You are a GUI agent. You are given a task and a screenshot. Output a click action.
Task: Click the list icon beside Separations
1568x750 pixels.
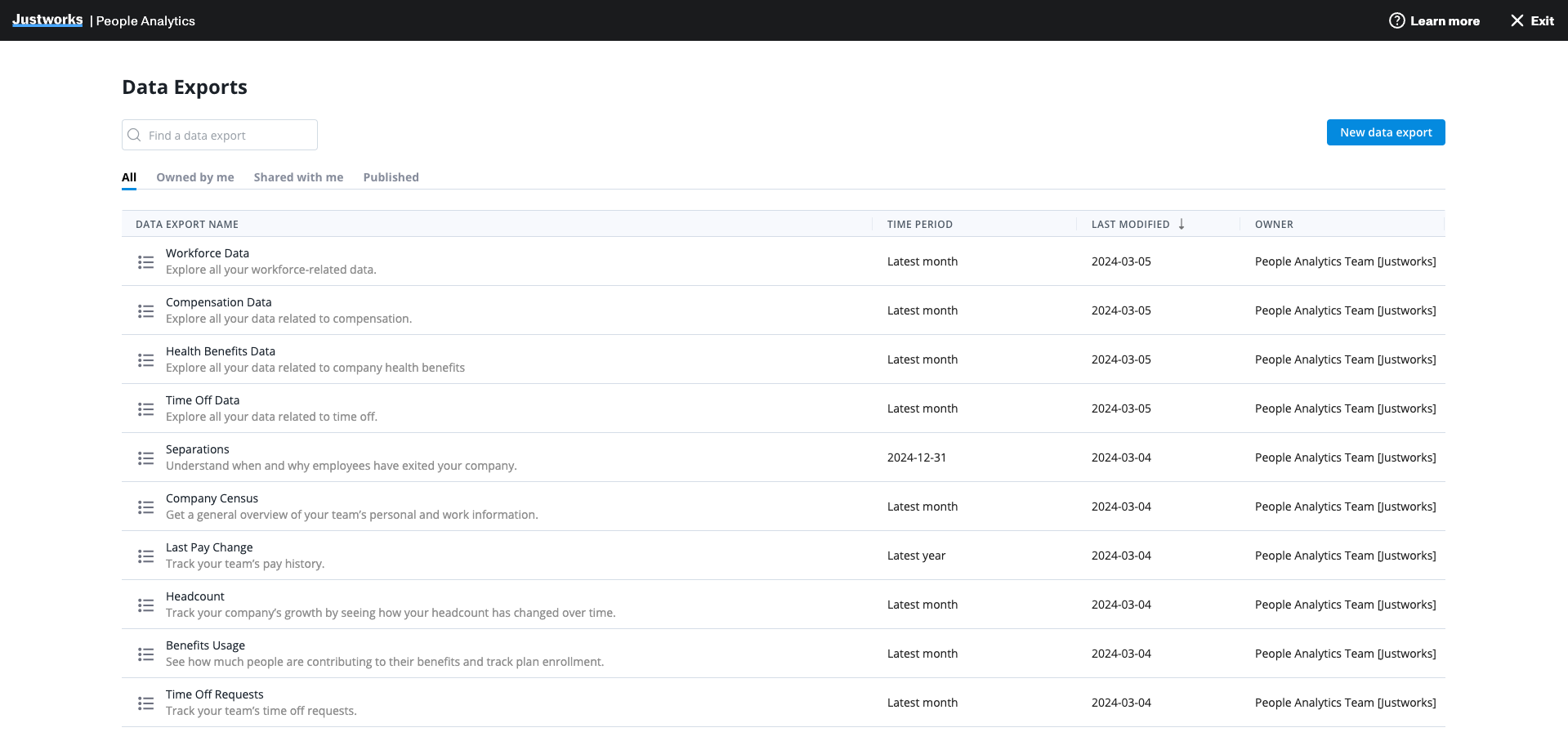[145, 458]
